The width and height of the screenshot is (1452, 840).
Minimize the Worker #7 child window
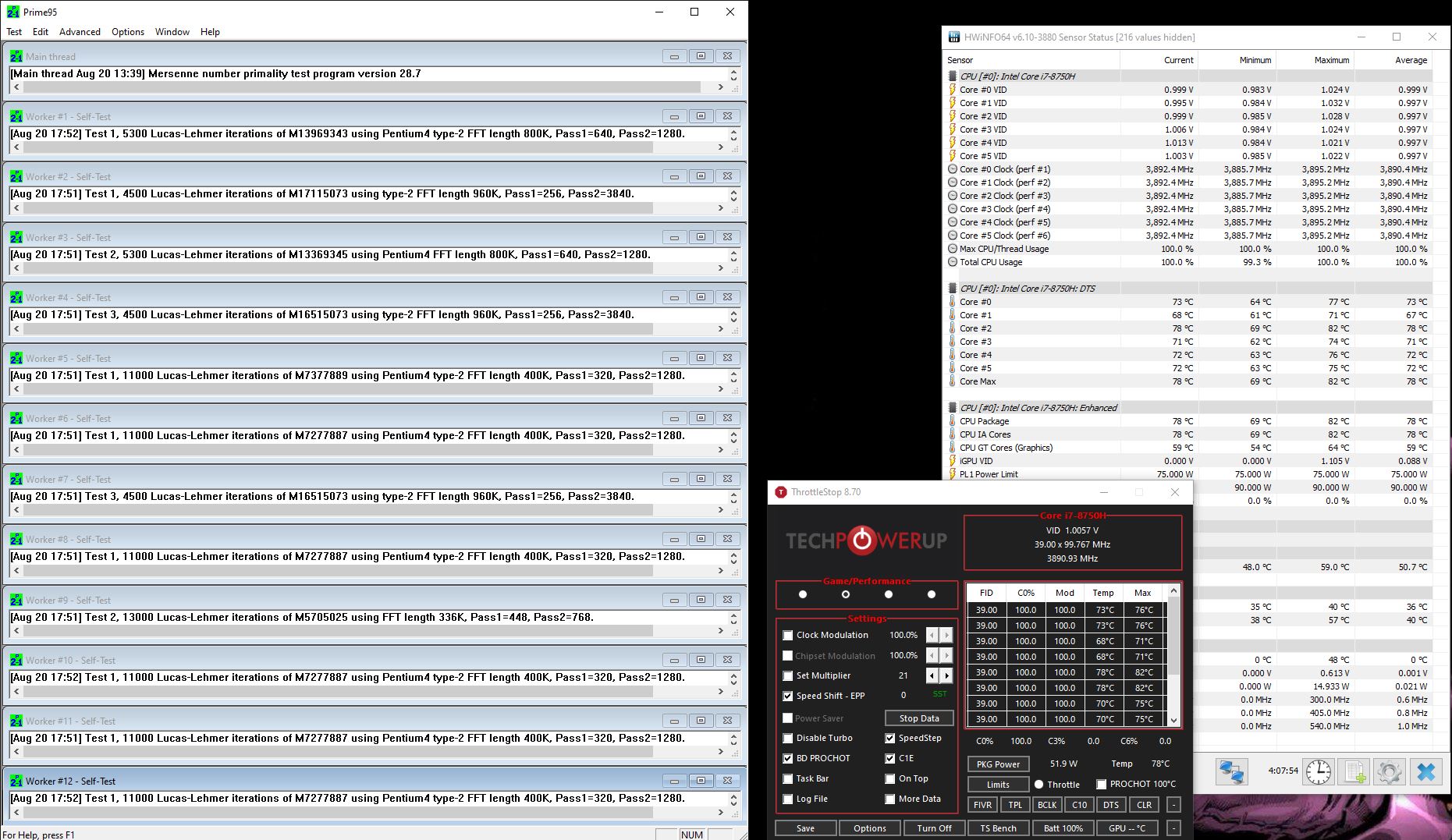point(674,479)
